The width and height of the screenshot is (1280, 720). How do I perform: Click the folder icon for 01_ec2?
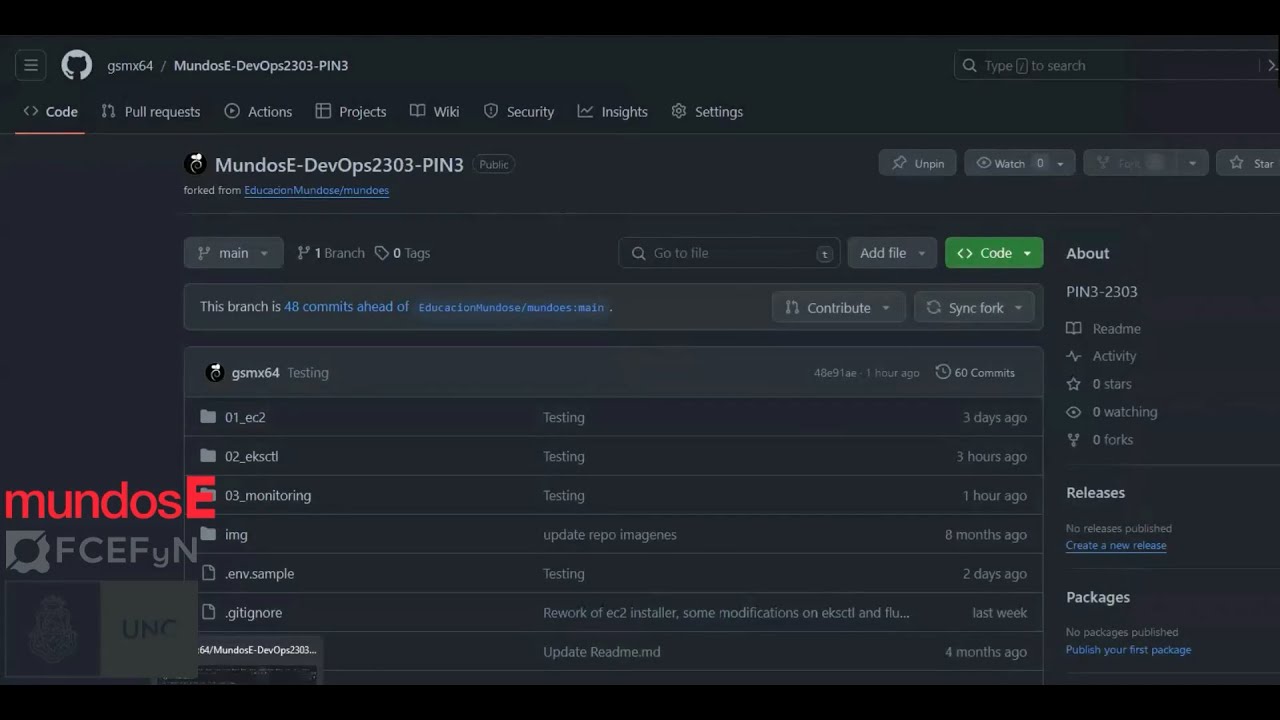(x=208, y=417)
